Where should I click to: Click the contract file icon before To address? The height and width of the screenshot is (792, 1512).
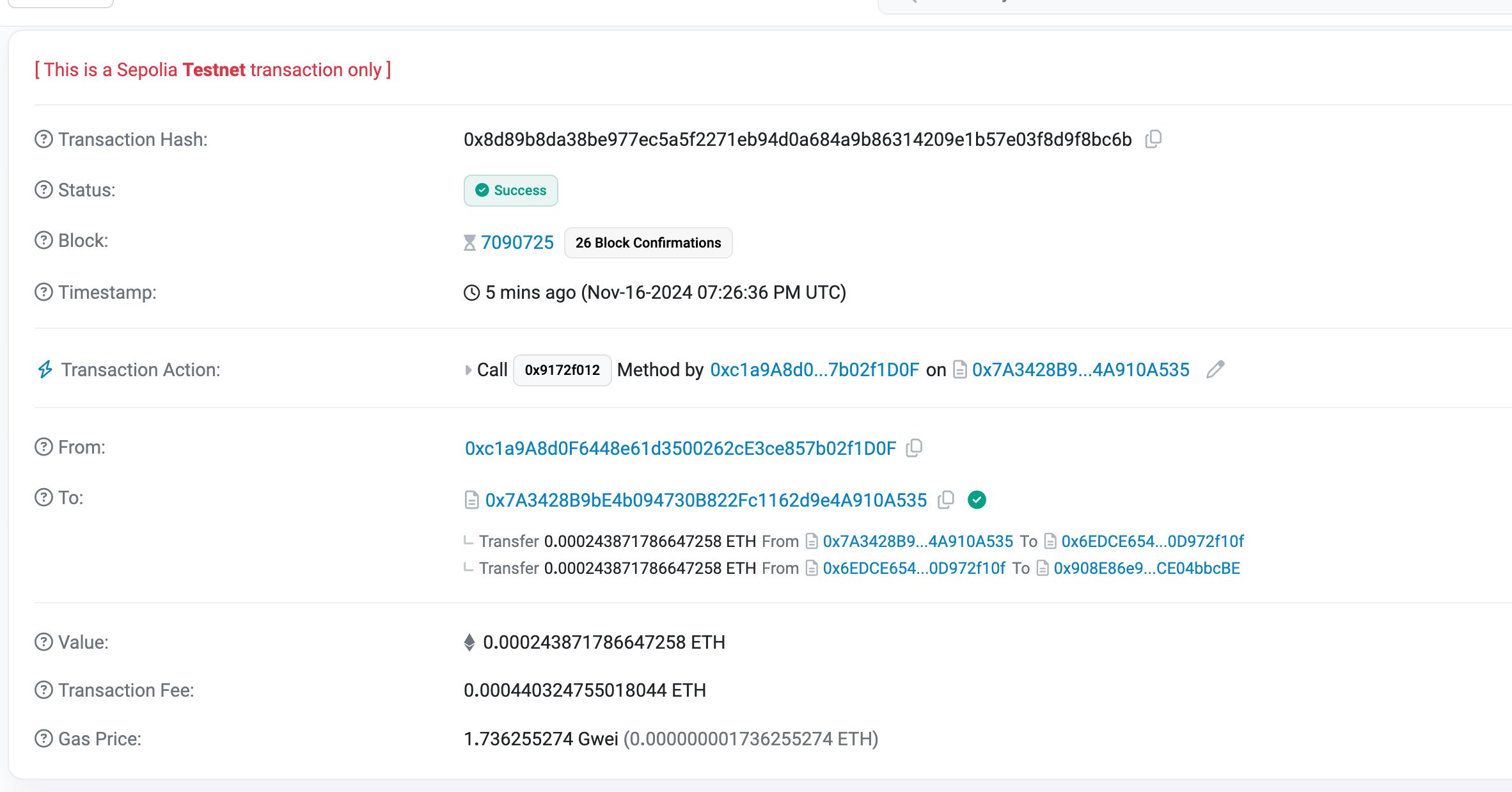(x=471, y=500)
